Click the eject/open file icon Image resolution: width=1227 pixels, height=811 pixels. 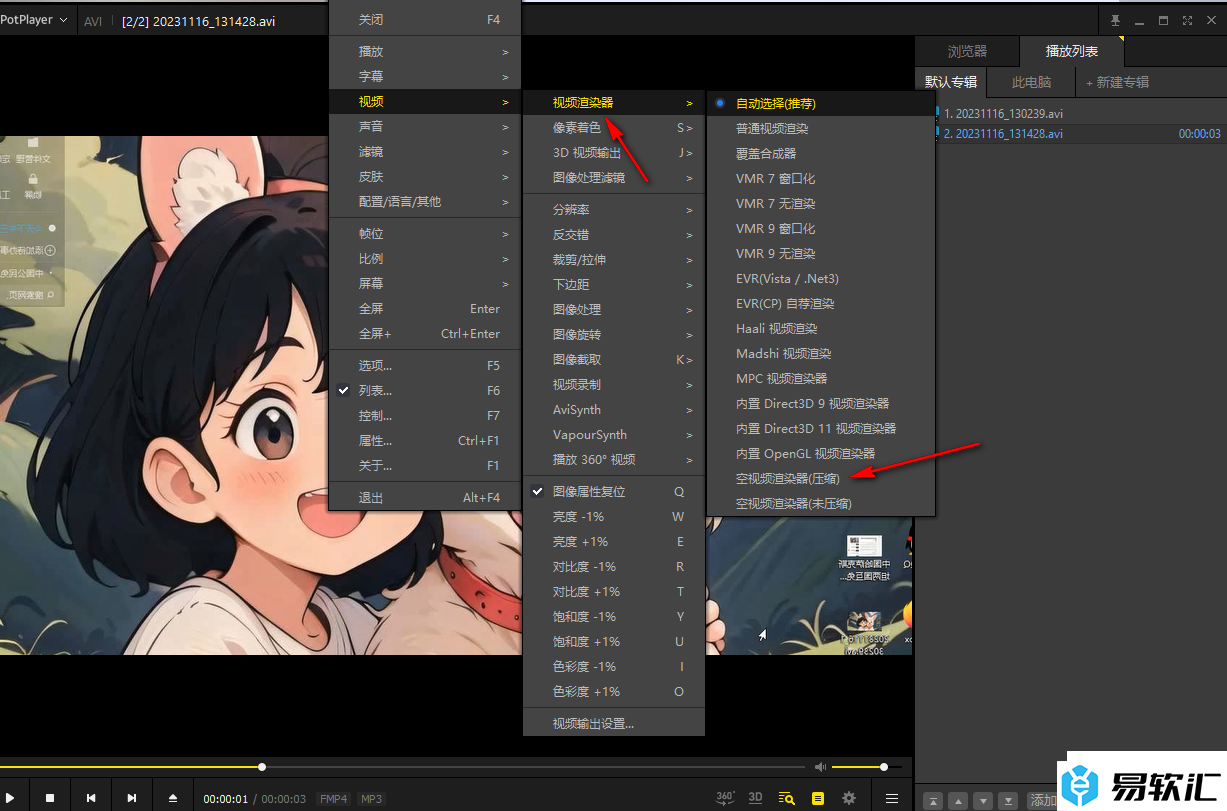click(172, 798)
